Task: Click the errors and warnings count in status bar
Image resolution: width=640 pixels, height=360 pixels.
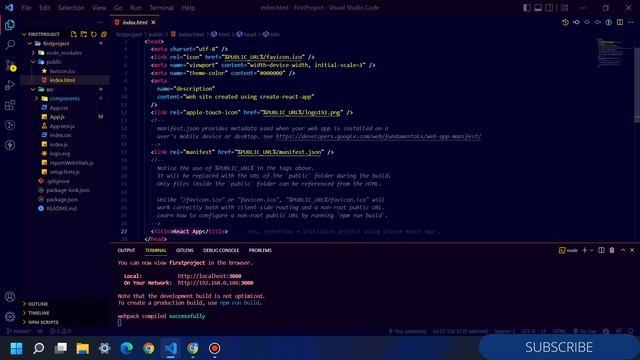Action: tap(60, 331)
